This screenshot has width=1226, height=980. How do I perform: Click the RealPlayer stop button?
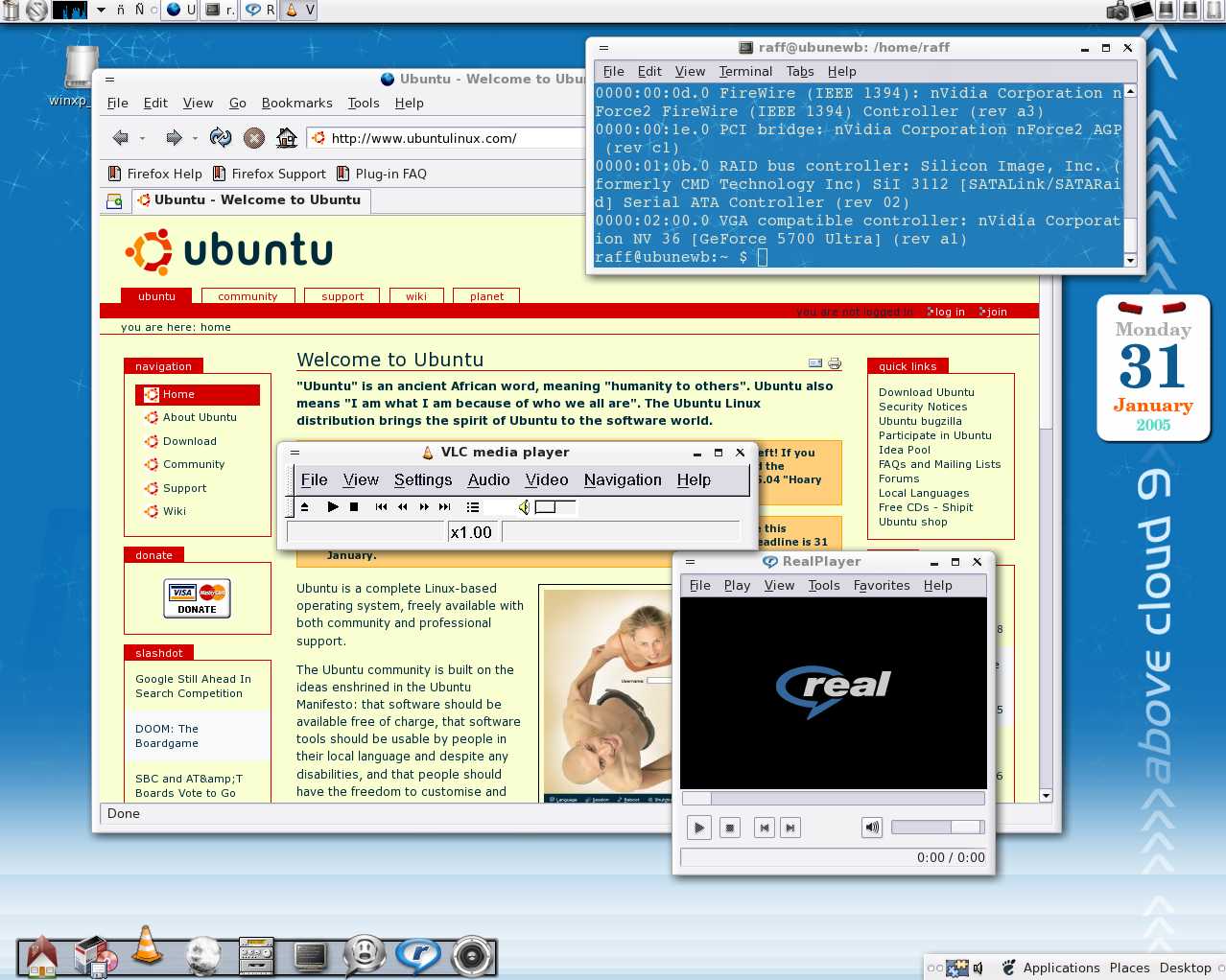tap(730, 828)
